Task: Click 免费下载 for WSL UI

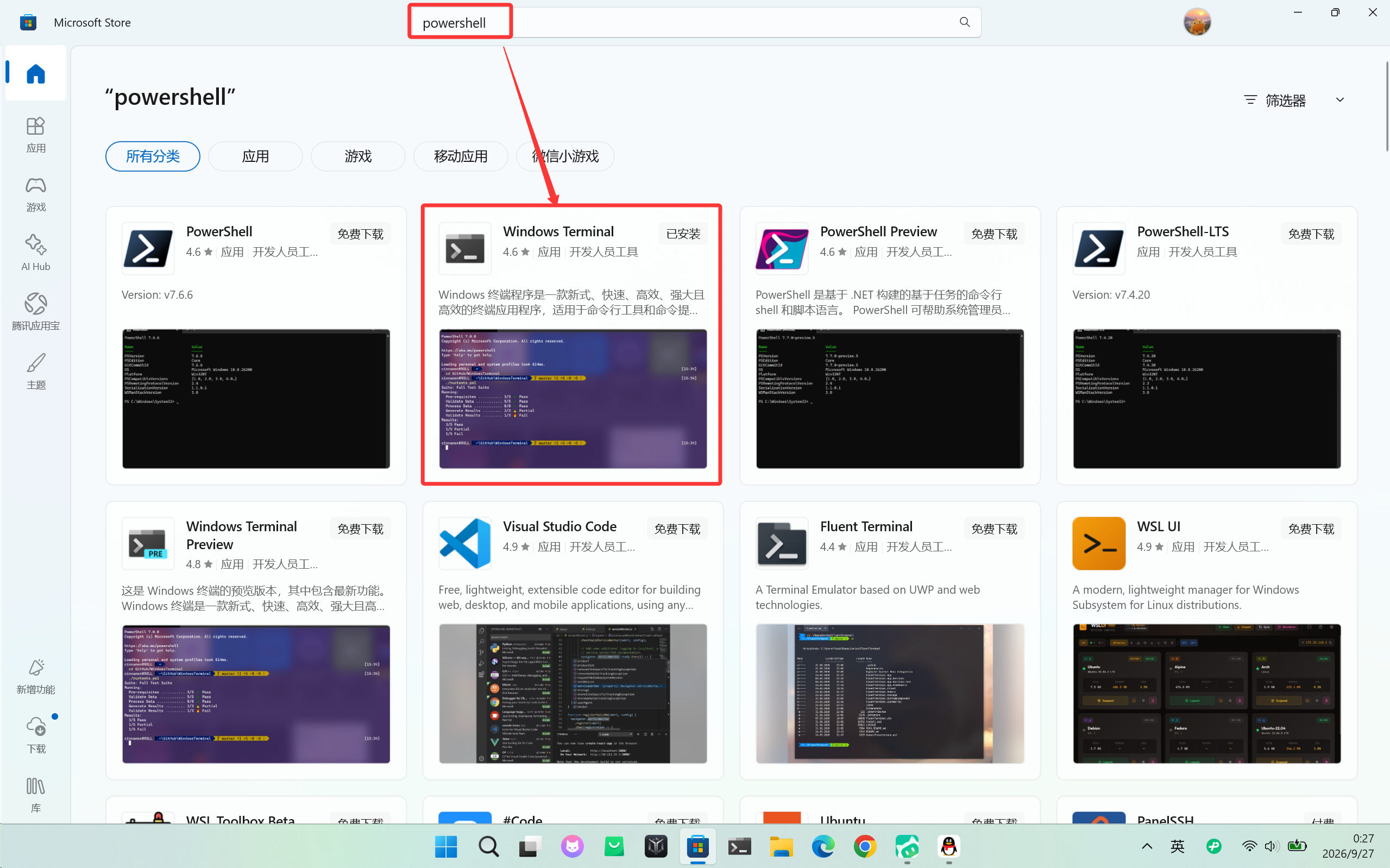Action: pyautogui.click(x=1311, y=529)
